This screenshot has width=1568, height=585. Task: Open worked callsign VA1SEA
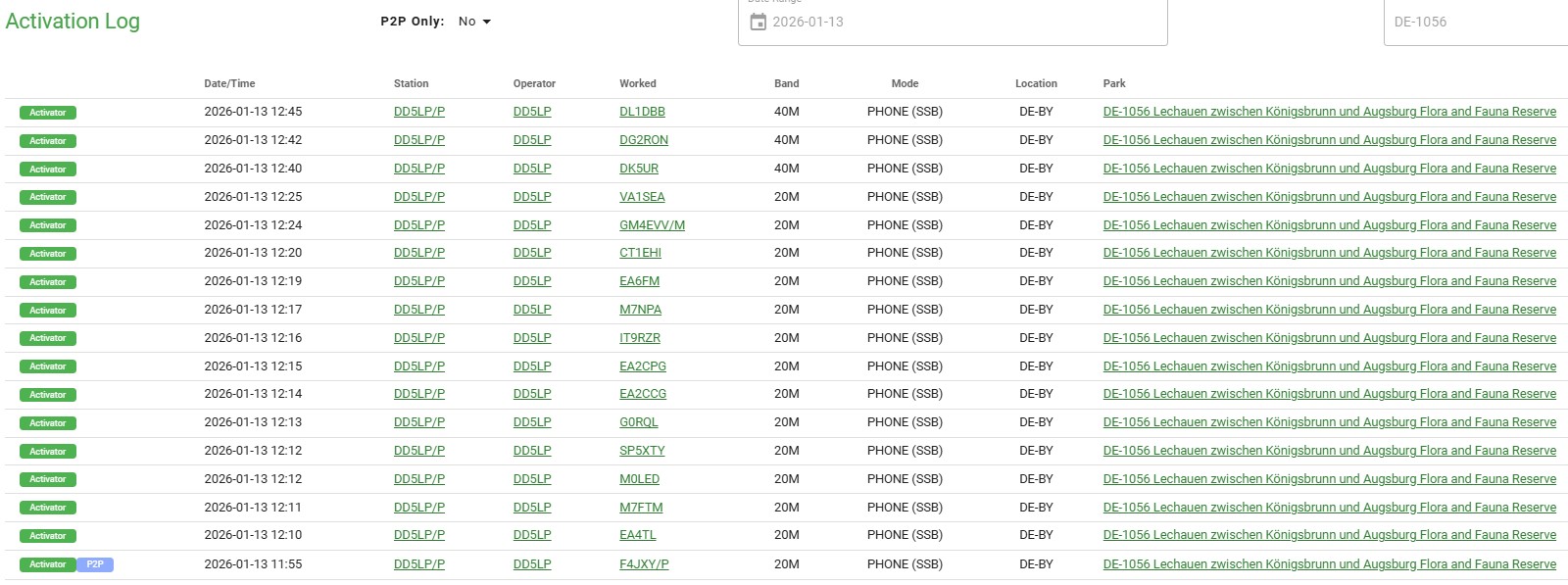[x=642, y=197]
